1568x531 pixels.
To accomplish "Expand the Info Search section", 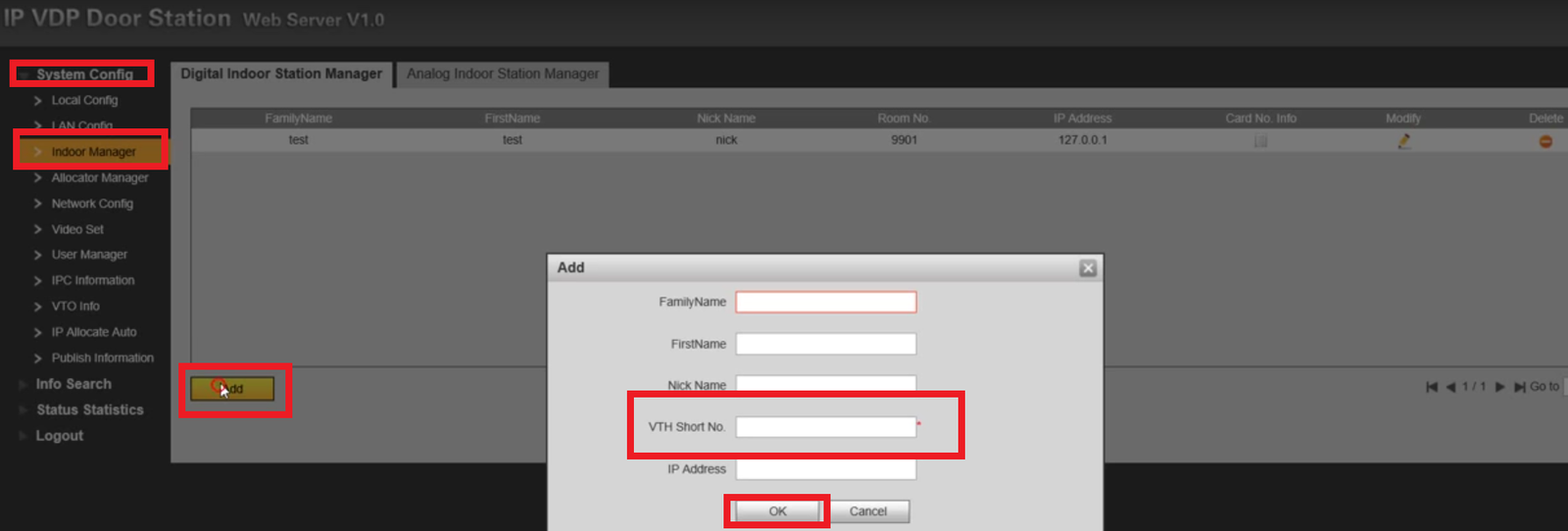I will coord(73,384).
